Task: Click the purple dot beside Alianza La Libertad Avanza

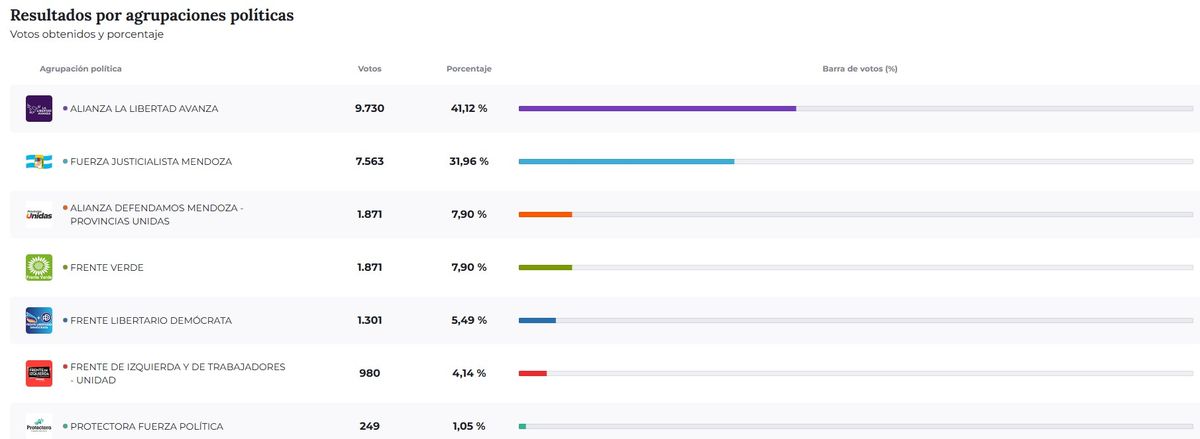Action: (x=65, y=108)
